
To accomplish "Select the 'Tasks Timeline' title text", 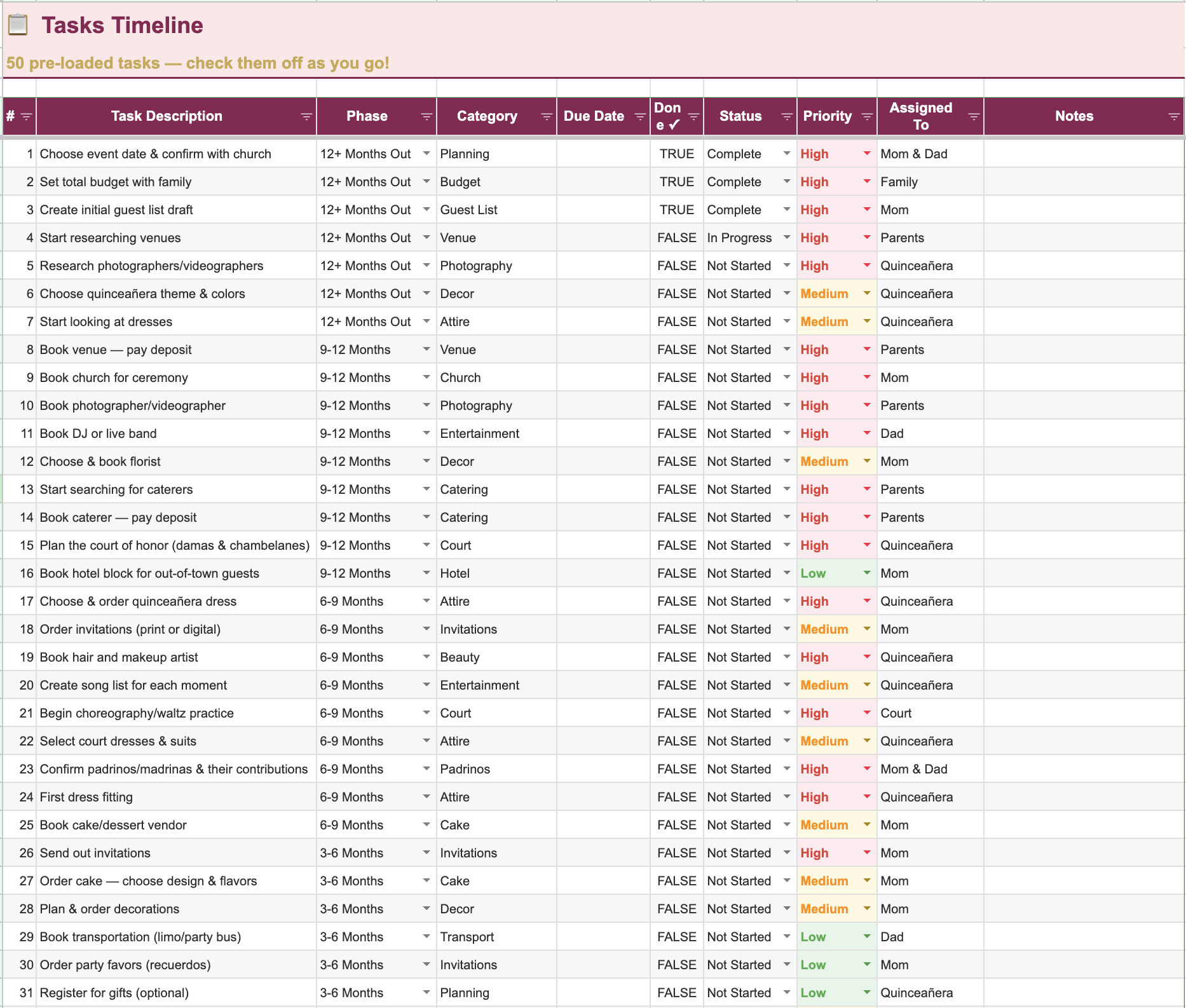I will point(123,25).
